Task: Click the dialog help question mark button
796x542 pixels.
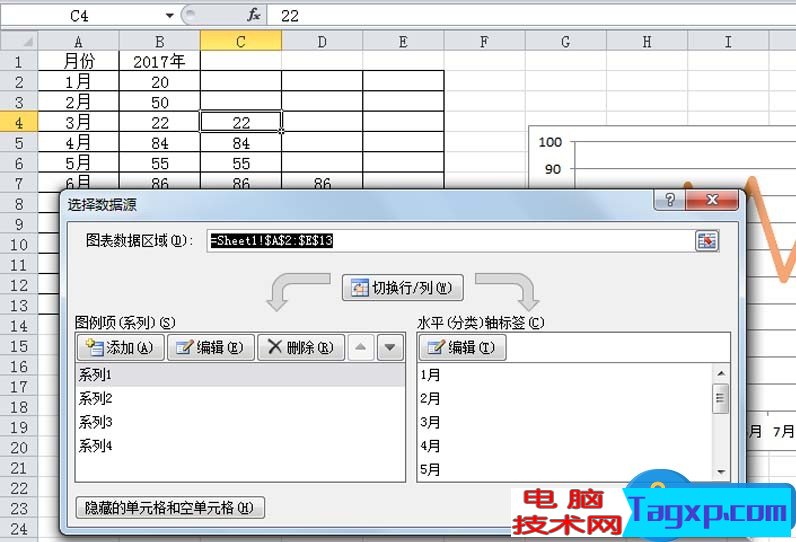Action: click(x=670, y=200)
